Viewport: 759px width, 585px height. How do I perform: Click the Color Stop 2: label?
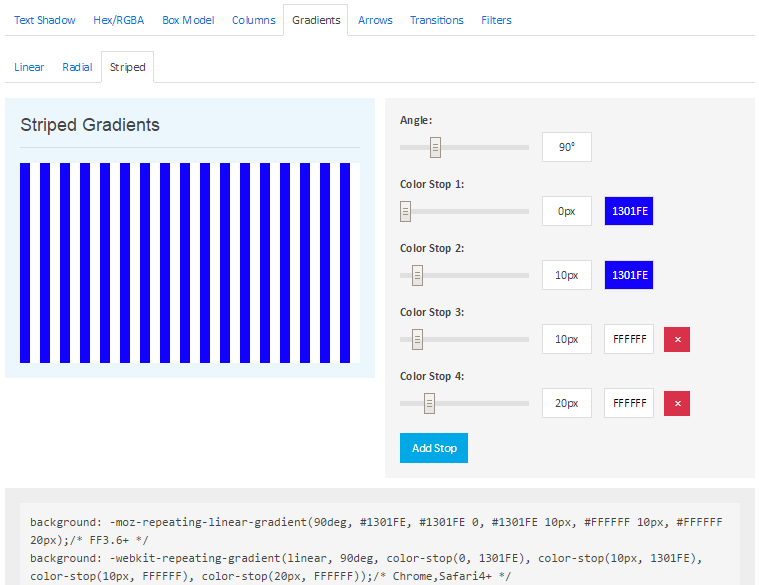click(432, 248)
